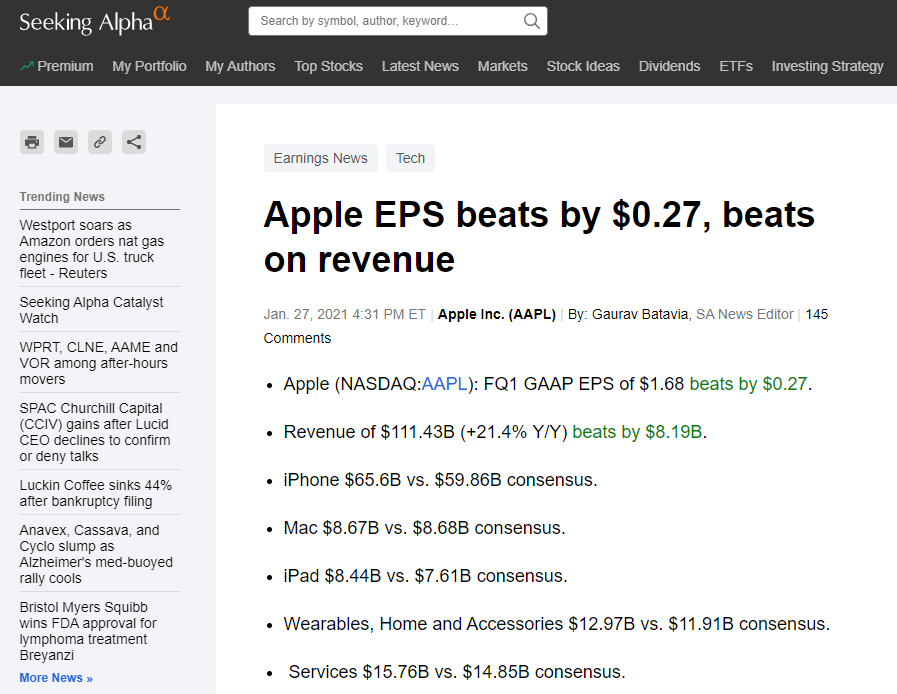Open Dividends menu
The height and width of the screenshot is (694, 897).
coord(669,66)
